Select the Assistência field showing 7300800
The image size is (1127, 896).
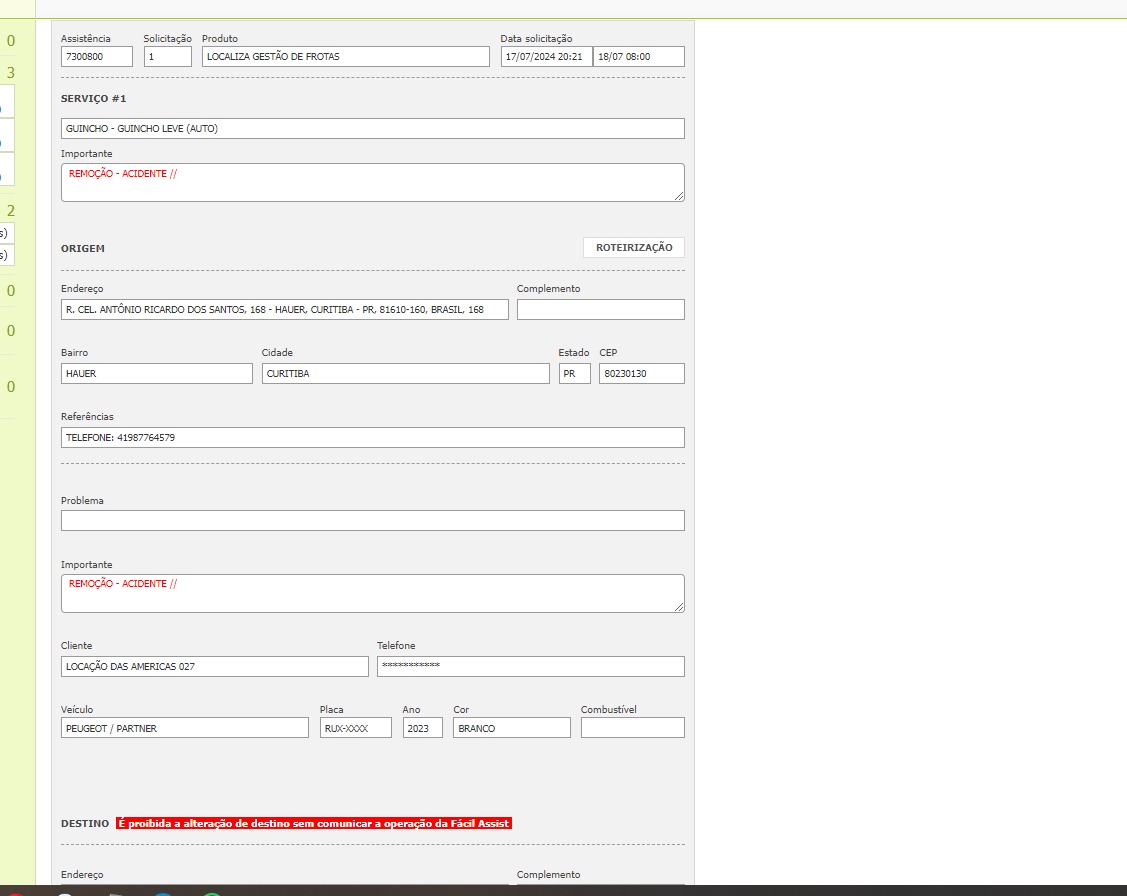[x=96, y=57]
